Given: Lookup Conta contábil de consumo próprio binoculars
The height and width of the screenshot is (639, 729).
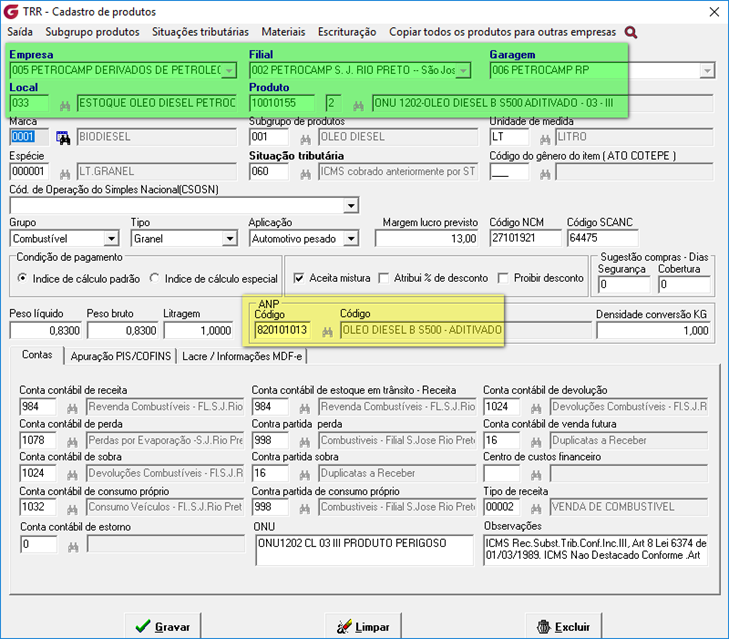Looking at the screenshot, I should pyautogui.click(x=72, y=509).
